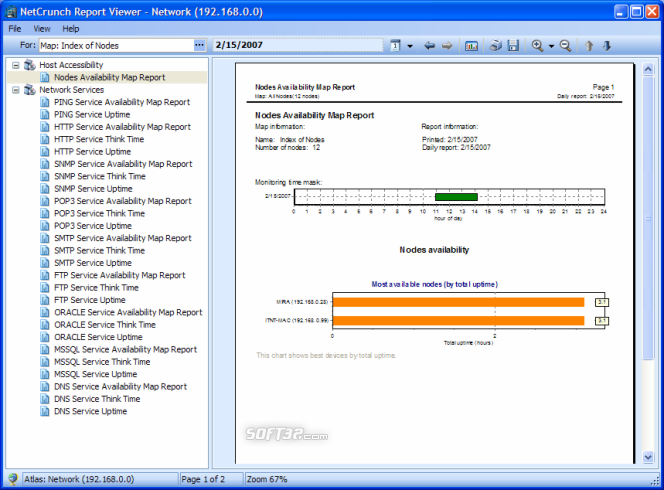
Task: Select FTP Service Think Time report
Action: pyautogui.click(x=96, y=288)
